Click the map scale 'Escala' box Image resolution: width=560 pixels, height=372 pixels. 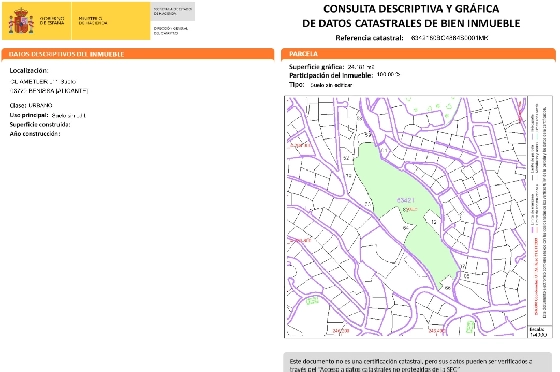click(x=539, y=332)
